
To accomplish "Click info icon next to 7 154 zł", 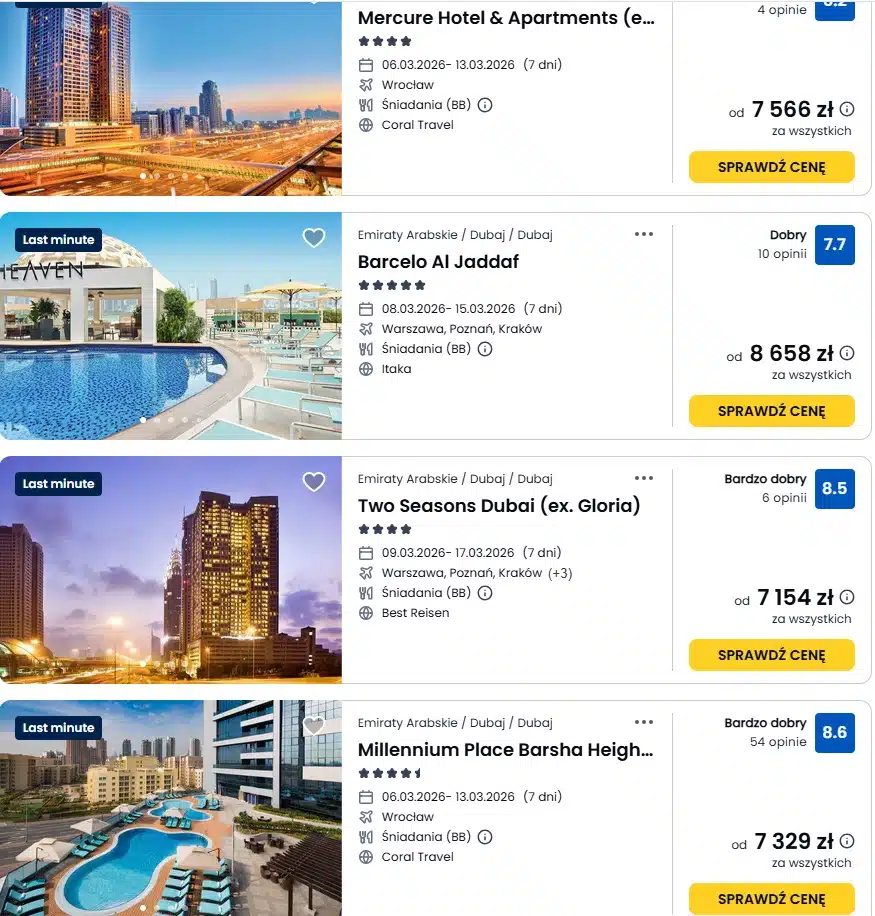I will [847, 597].
